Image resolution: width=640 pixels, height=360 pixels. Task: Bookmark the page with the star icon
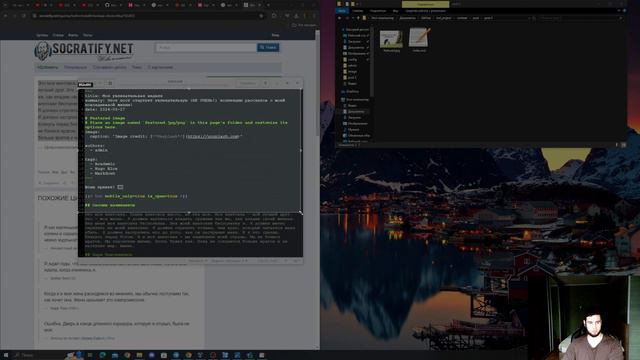261,16
